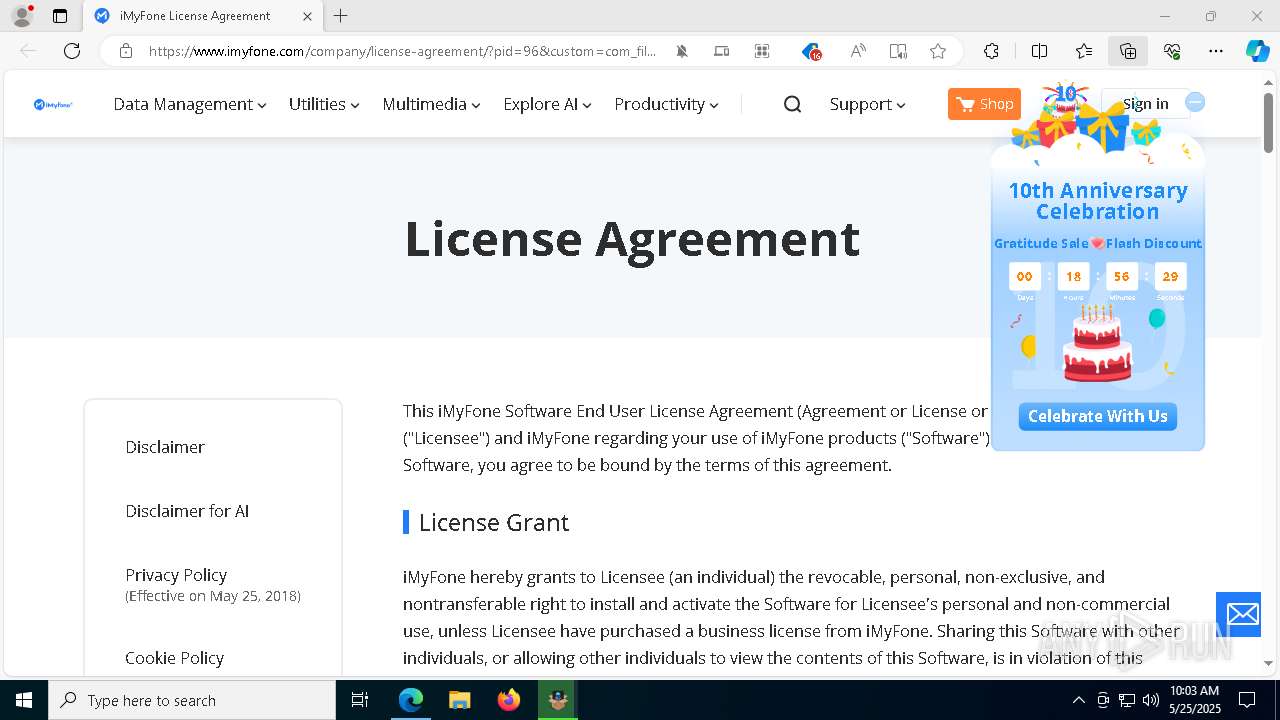The width and height of the screenshot is (1280, 720).
Task: Minimize the anniversary promo popup
Action: tap(1195, 102)
